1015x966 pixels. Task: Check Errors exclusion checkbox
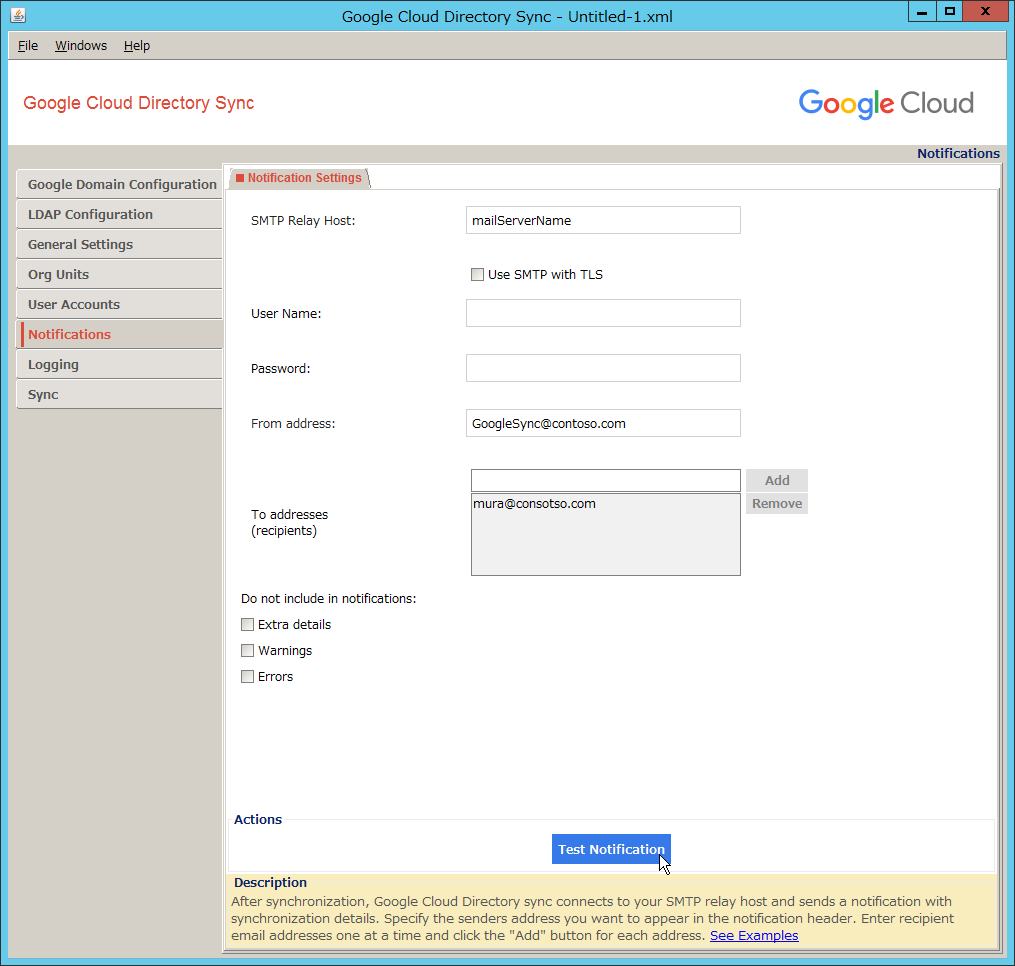point(247,677)
